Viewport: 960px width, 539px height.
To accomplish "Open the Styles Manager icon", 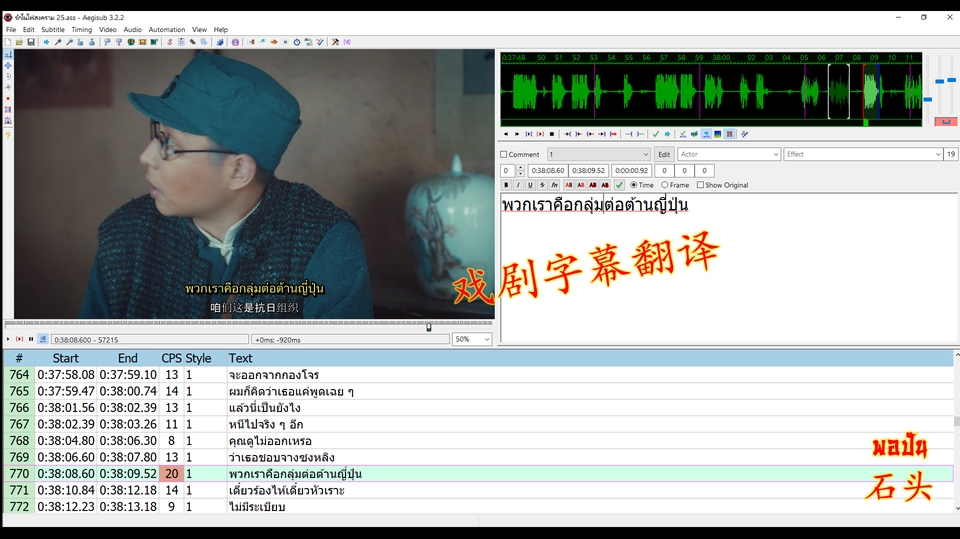I will tap(170, 42).
